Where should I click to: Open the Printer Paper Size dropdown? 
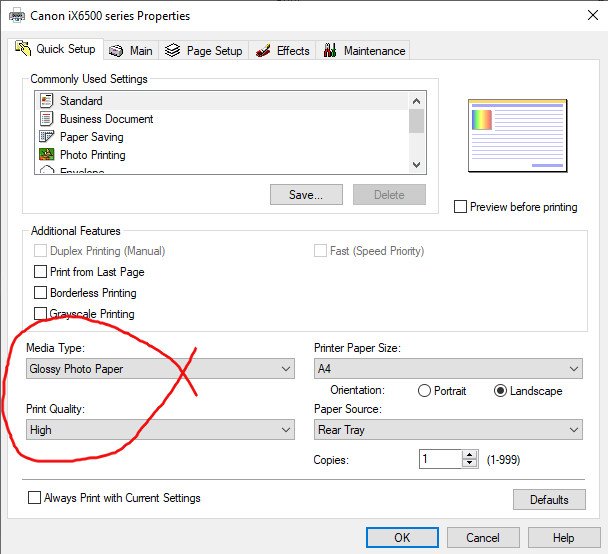448,369
